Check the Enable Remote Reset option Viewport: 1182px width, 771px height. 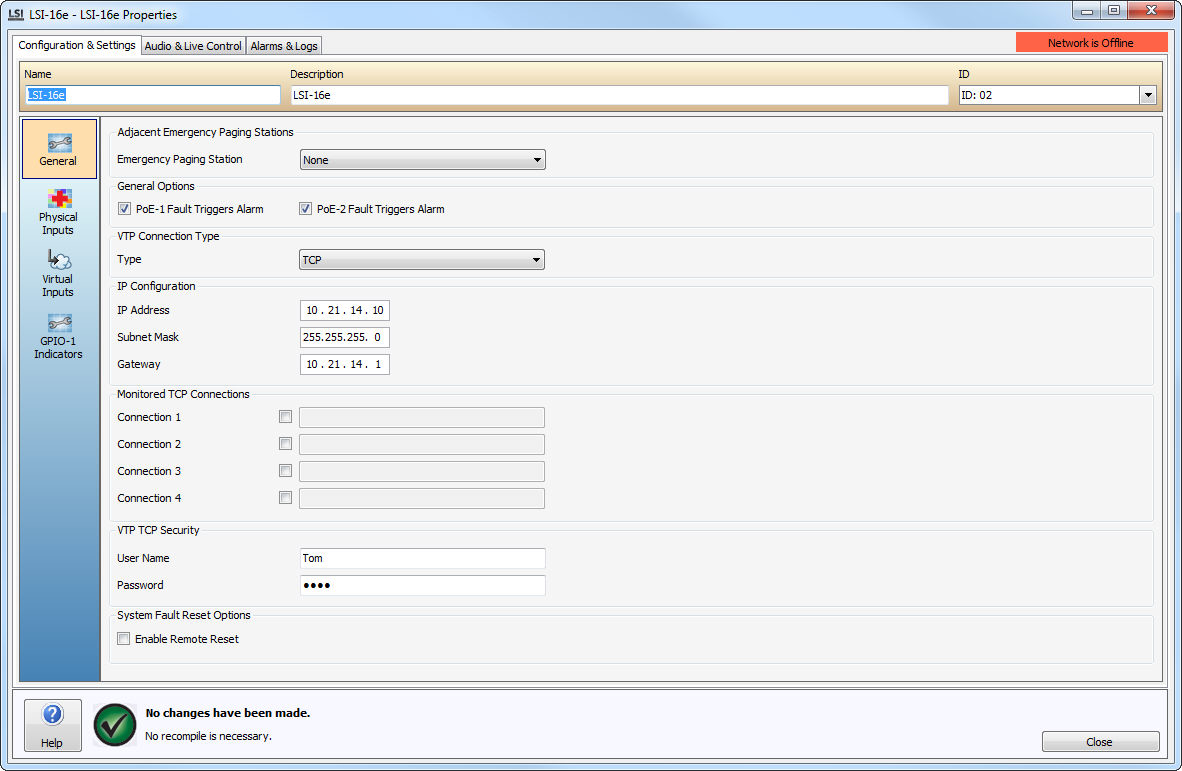click(x=124, y=638)
